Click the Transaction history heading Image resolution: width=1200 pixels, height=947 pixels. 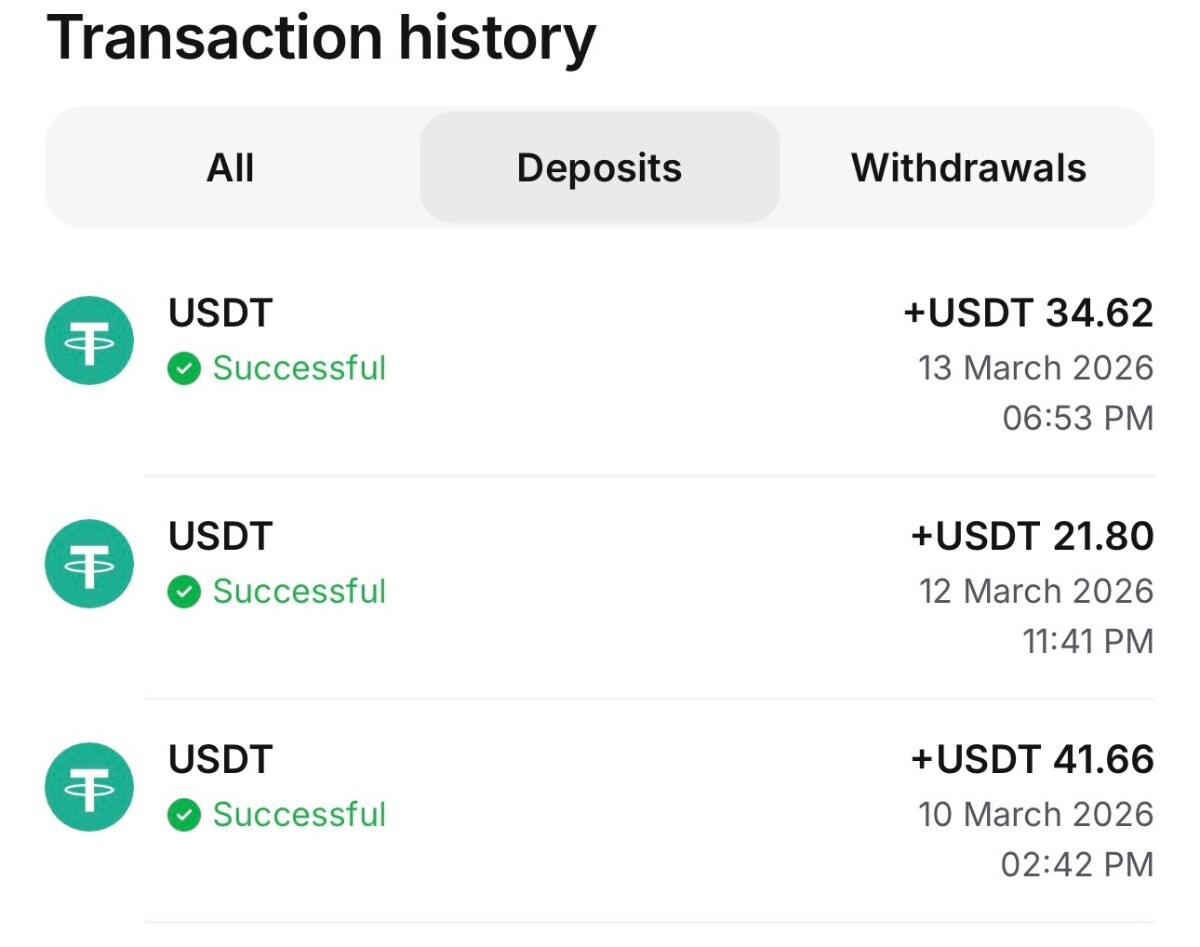[x=321, y=38]
